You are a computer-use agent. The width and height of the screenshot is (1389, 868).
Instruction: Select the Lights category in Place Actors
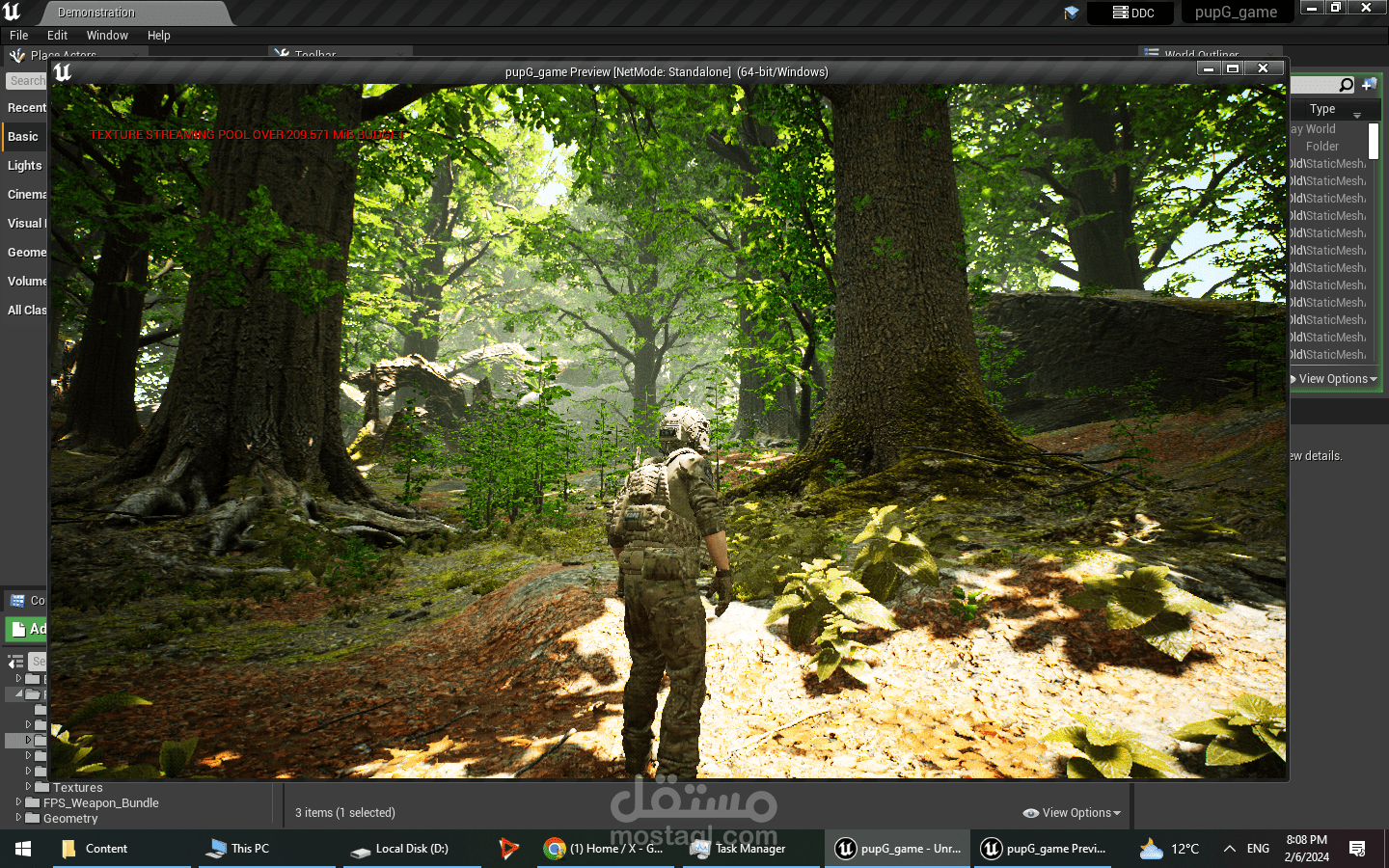[x=25, y=166]
